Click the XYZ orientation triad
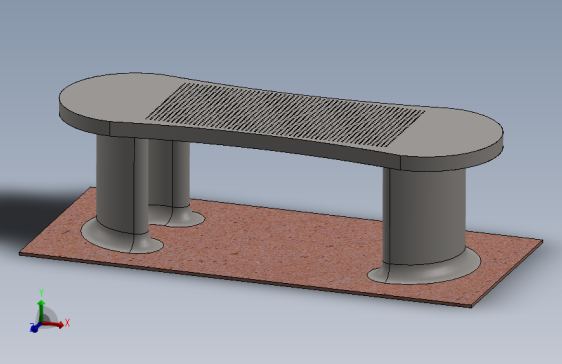 point(49,312)
